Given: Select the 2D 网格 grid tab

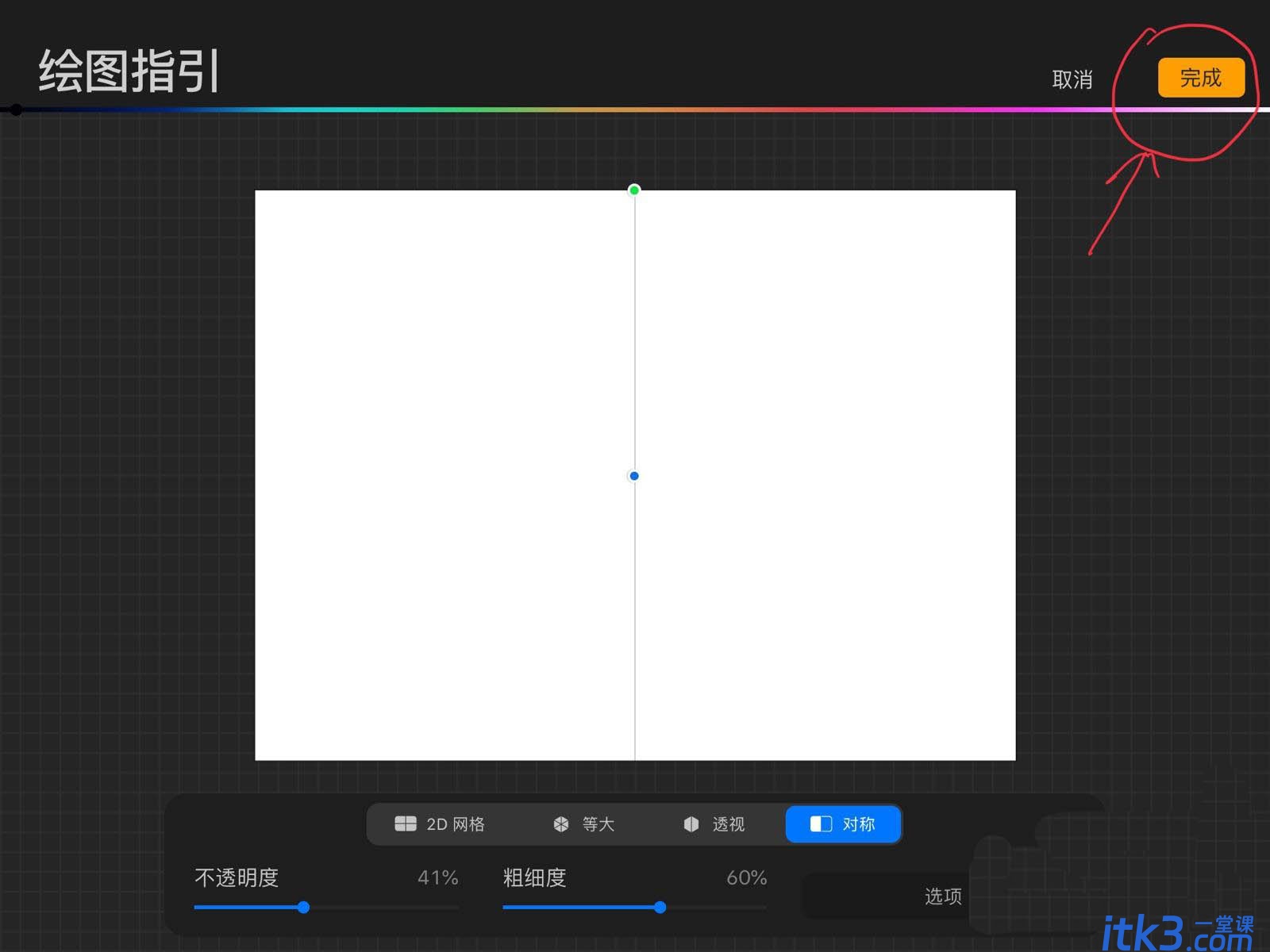Looking at the screenshot, I should [440, 824].
